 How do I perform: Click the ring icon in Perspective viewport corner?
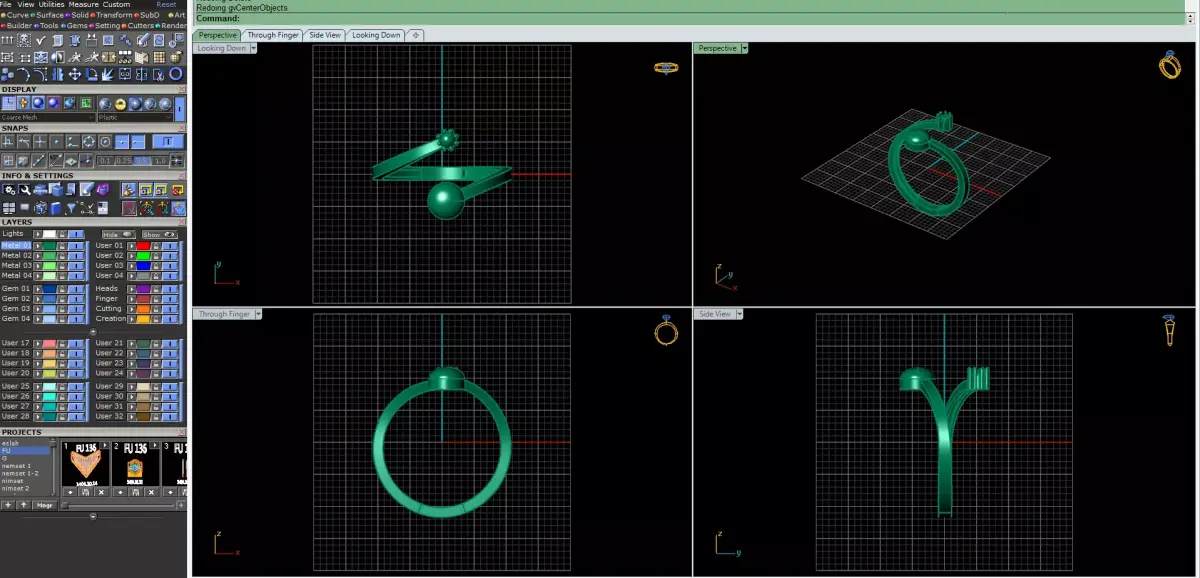[1169, 66]
